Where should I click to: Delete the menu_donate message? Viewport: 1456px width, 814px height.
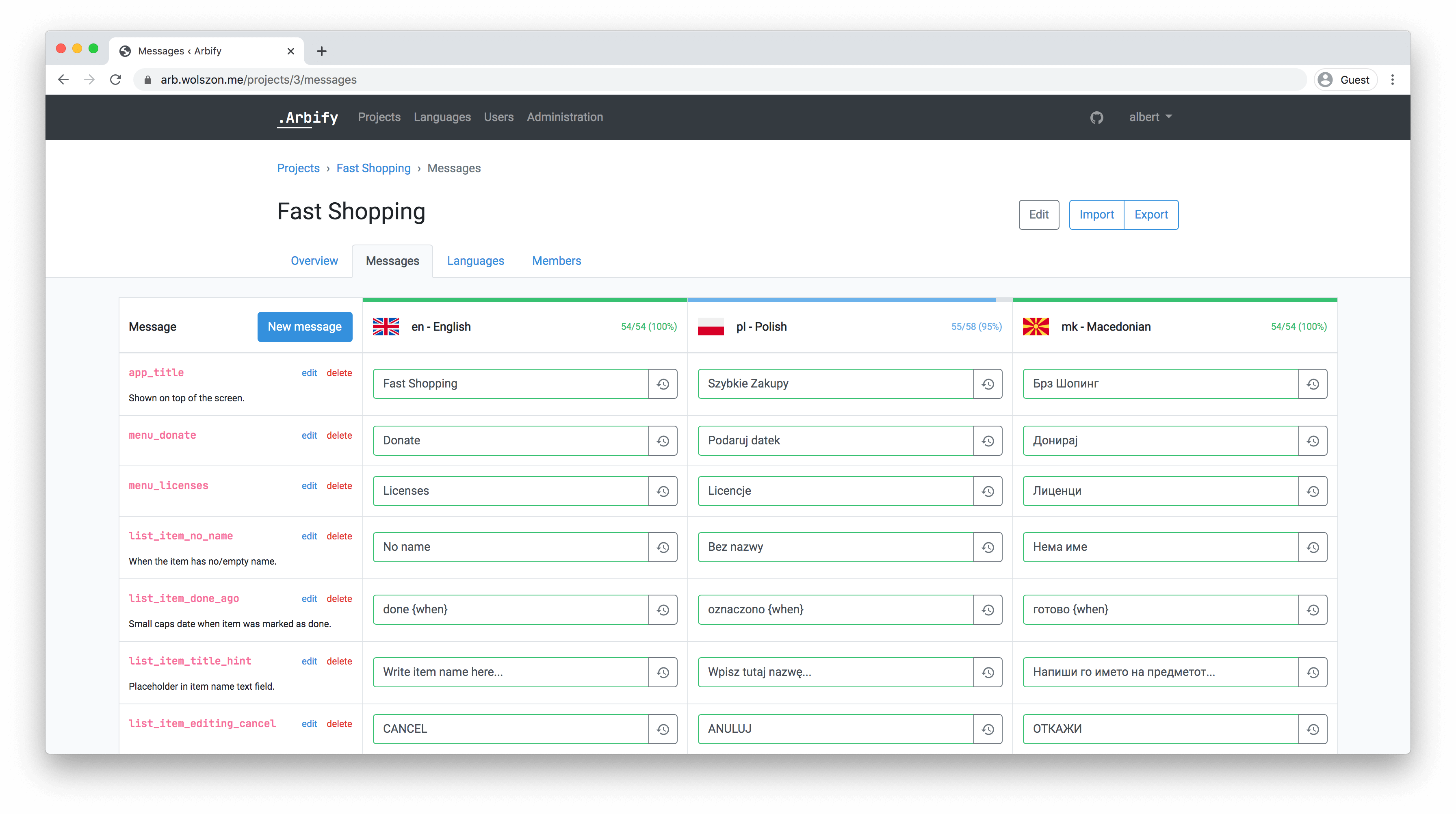tap(339, 435)
